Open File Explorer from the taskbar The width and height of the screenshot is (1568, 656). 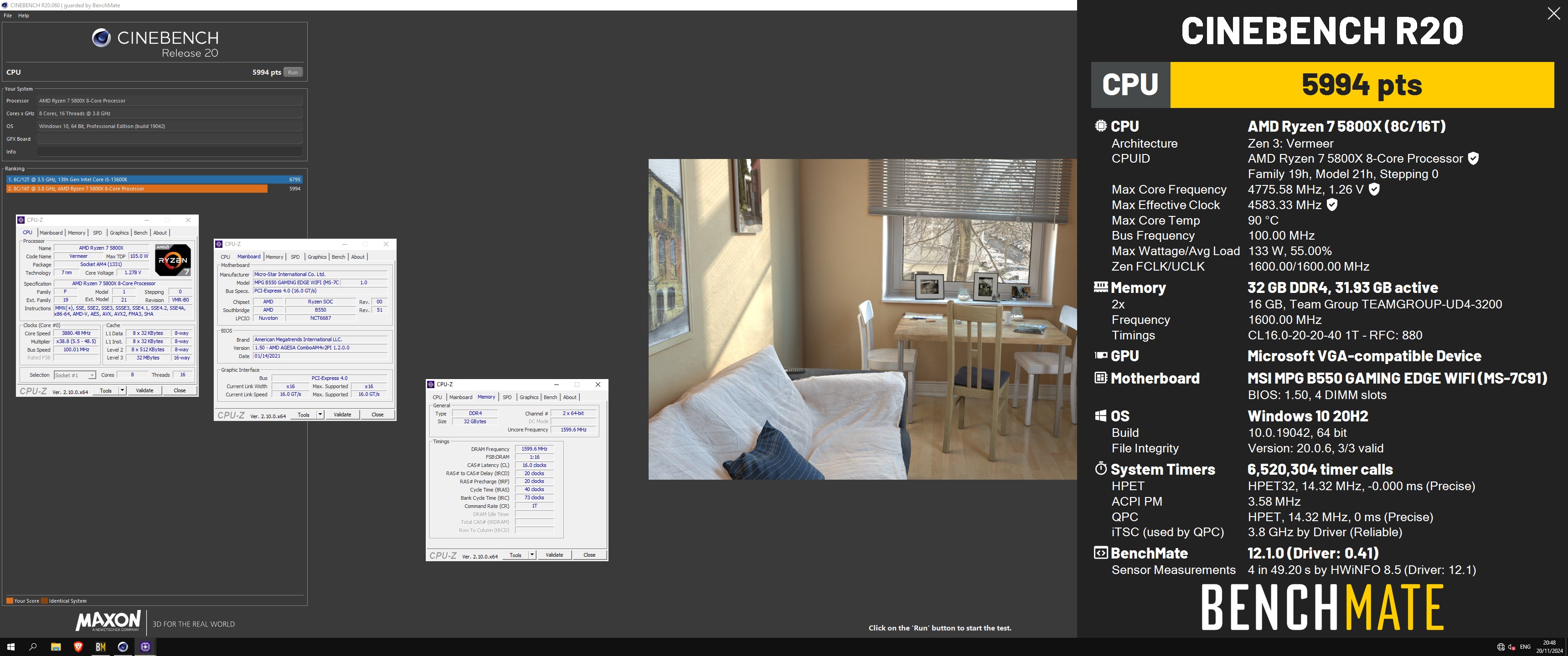point(56,647)
